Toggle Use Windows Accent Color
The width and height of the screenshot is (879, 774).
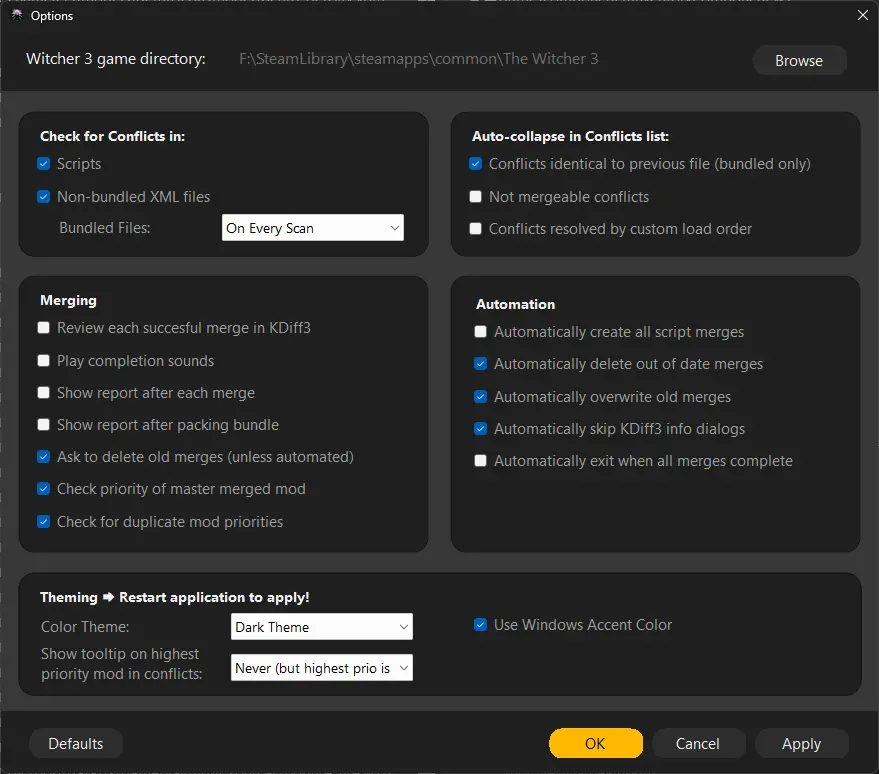[480, 625]
